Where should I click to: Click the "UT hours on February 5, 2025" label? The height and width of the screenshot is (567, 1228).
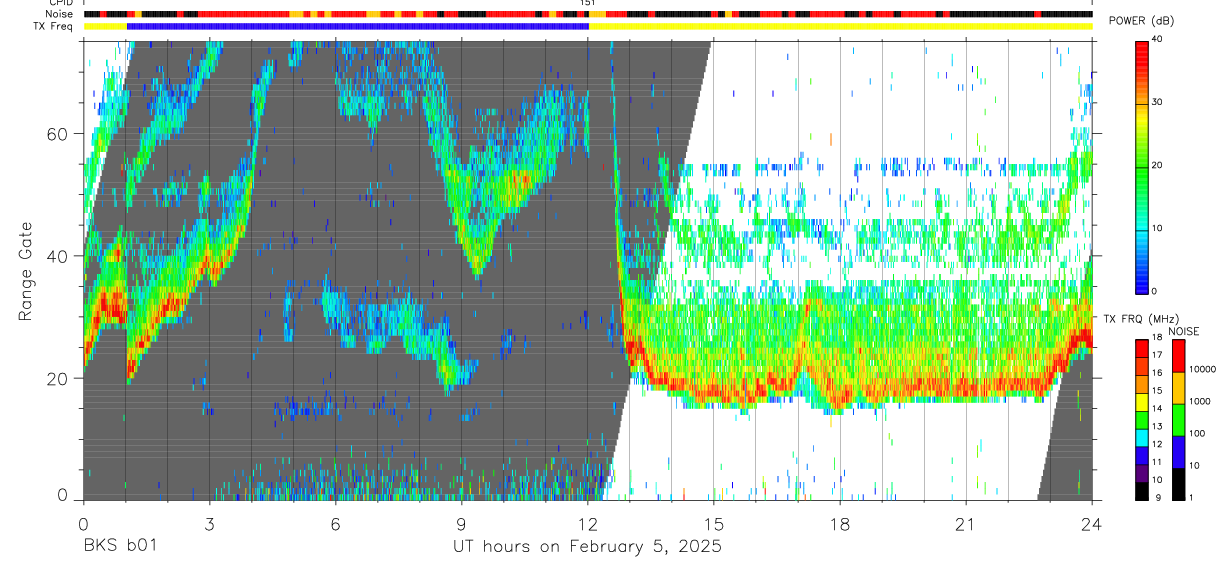click(588, 547)
